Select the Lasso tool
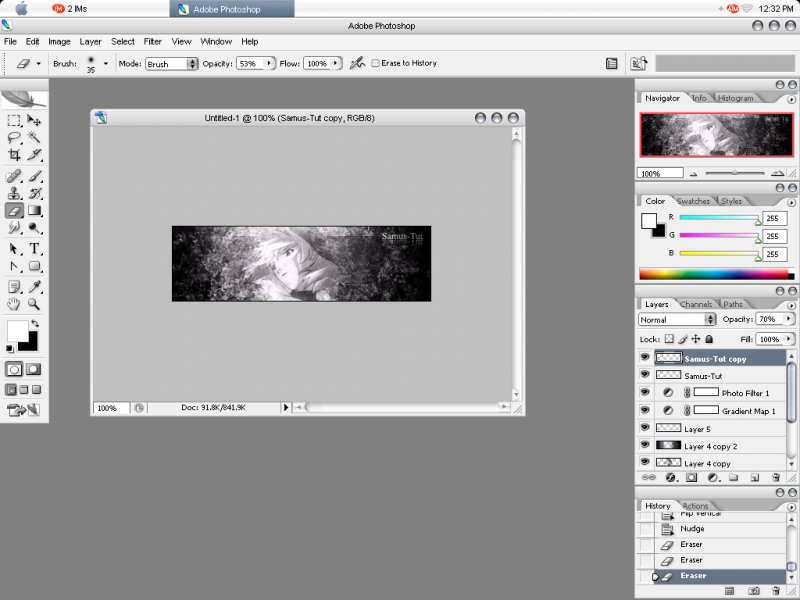Screen dimensions: 800x600 pyautogui.click(x=14, y=137)
